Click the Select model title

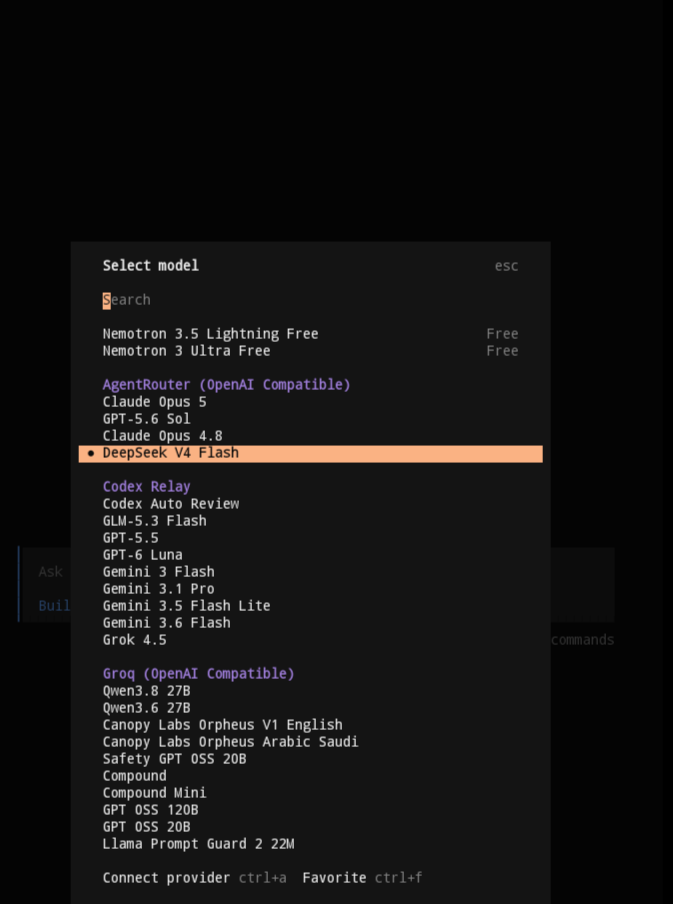point(151,266)
